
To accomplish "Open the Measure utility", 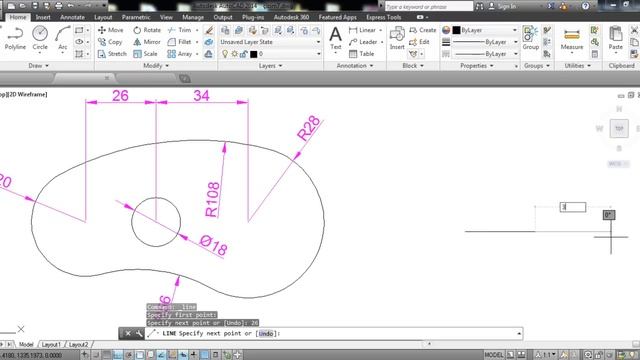I will [571, 39].
